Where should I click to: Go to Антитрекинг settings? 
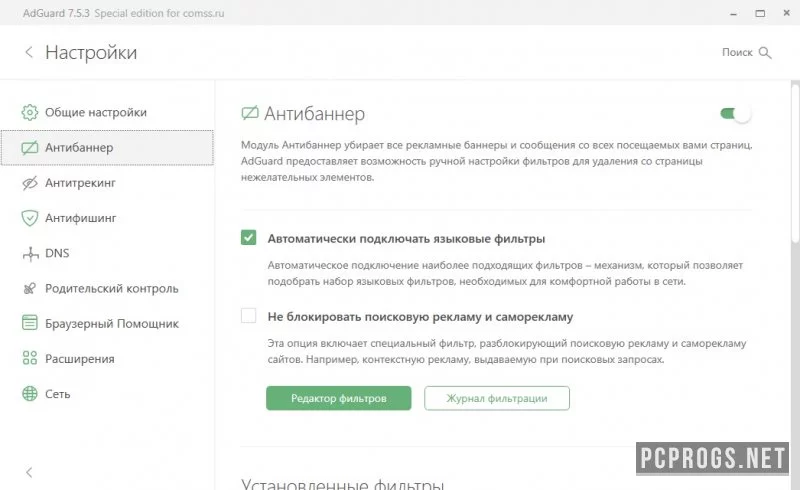pos(107,183)
